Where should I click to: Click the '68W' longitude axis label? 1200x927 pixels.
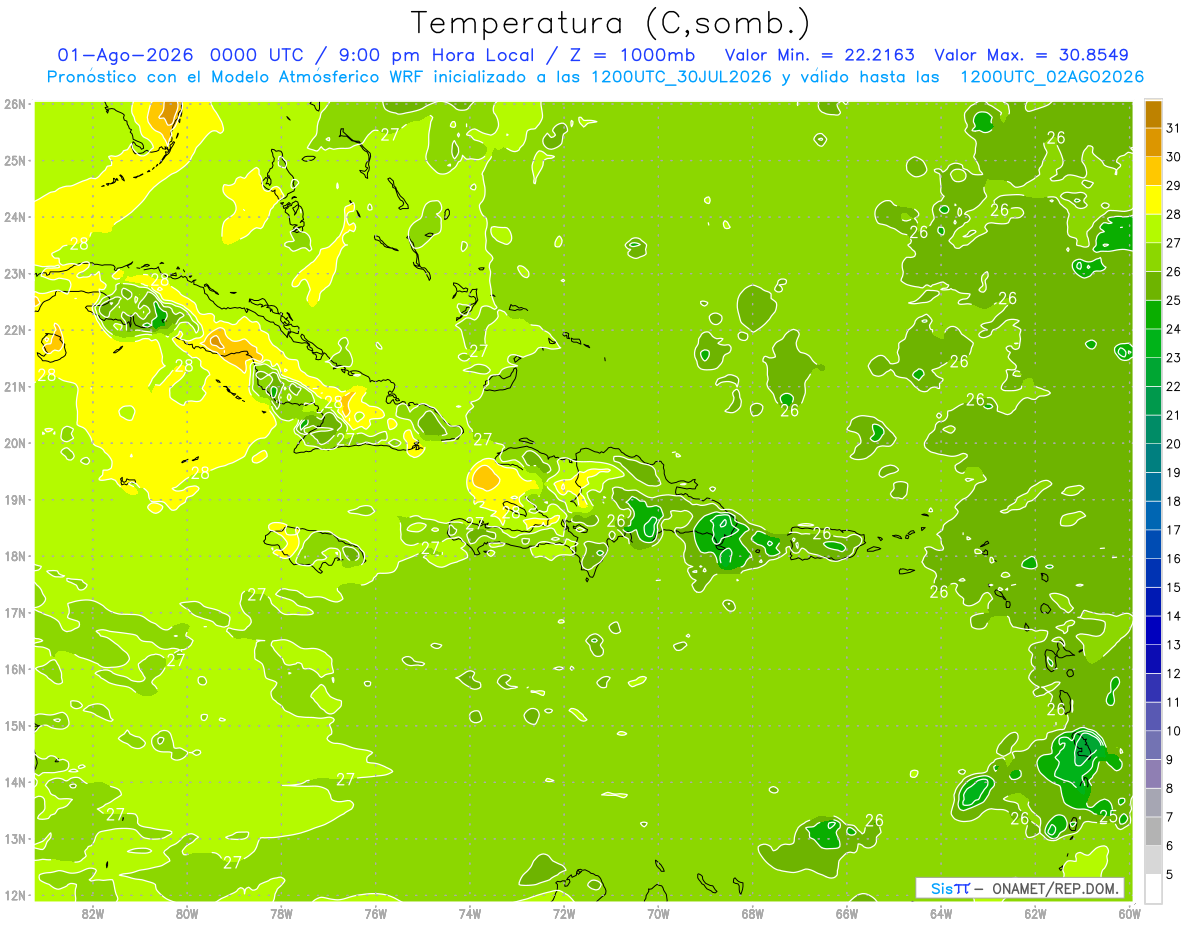(x=753, y=914)
